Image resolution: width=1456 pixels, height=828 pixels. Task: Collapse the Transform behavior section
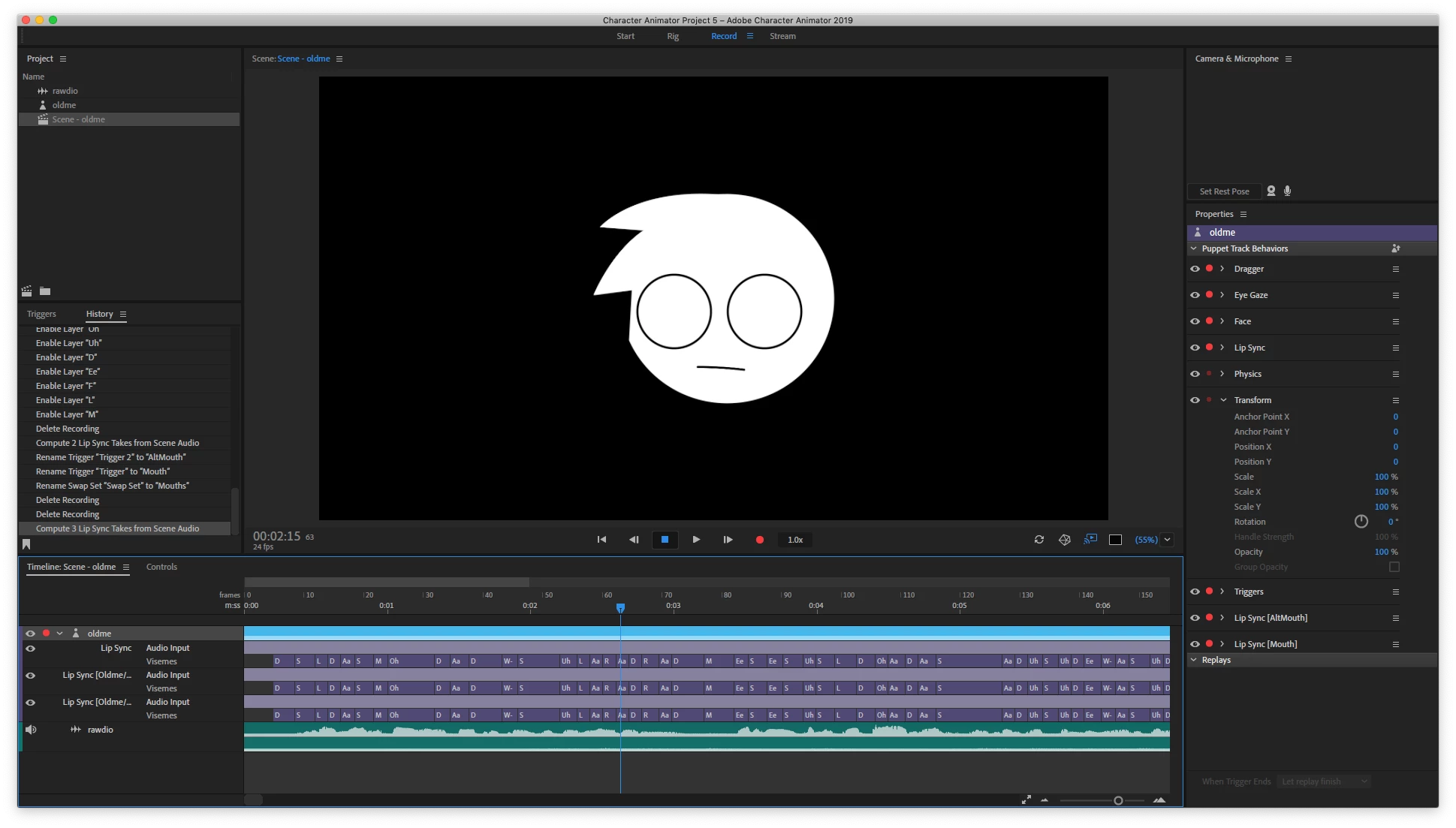click(x=1223, y=400)
